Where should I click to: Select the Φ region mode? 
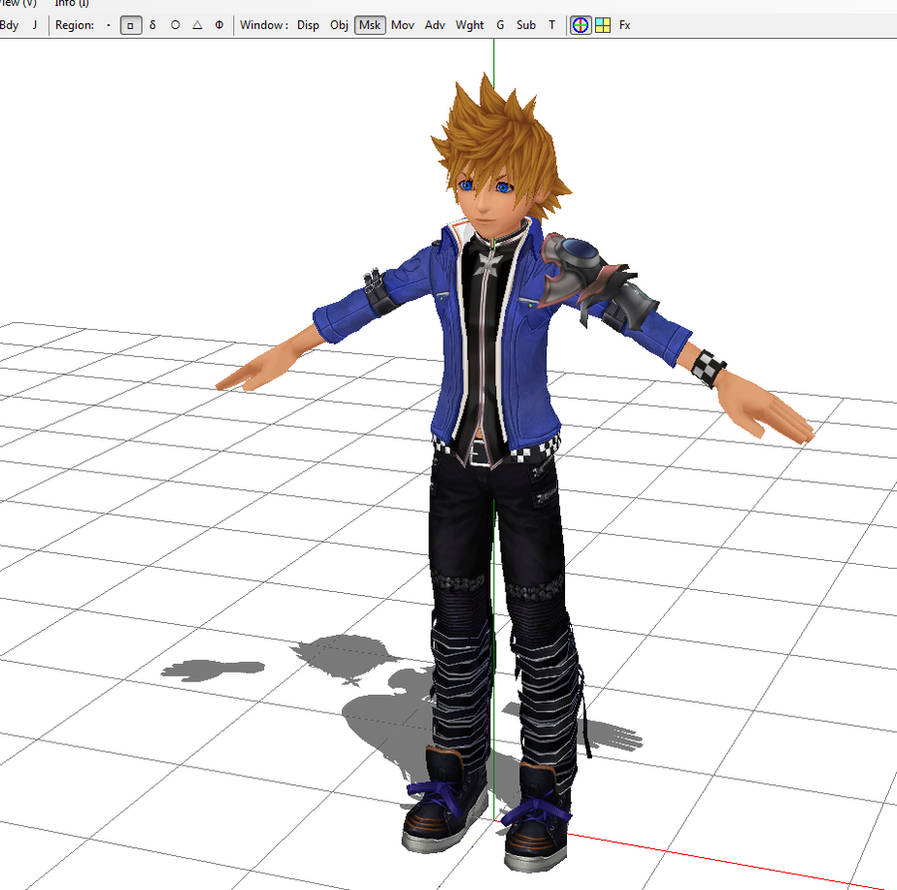click(219, 25)
